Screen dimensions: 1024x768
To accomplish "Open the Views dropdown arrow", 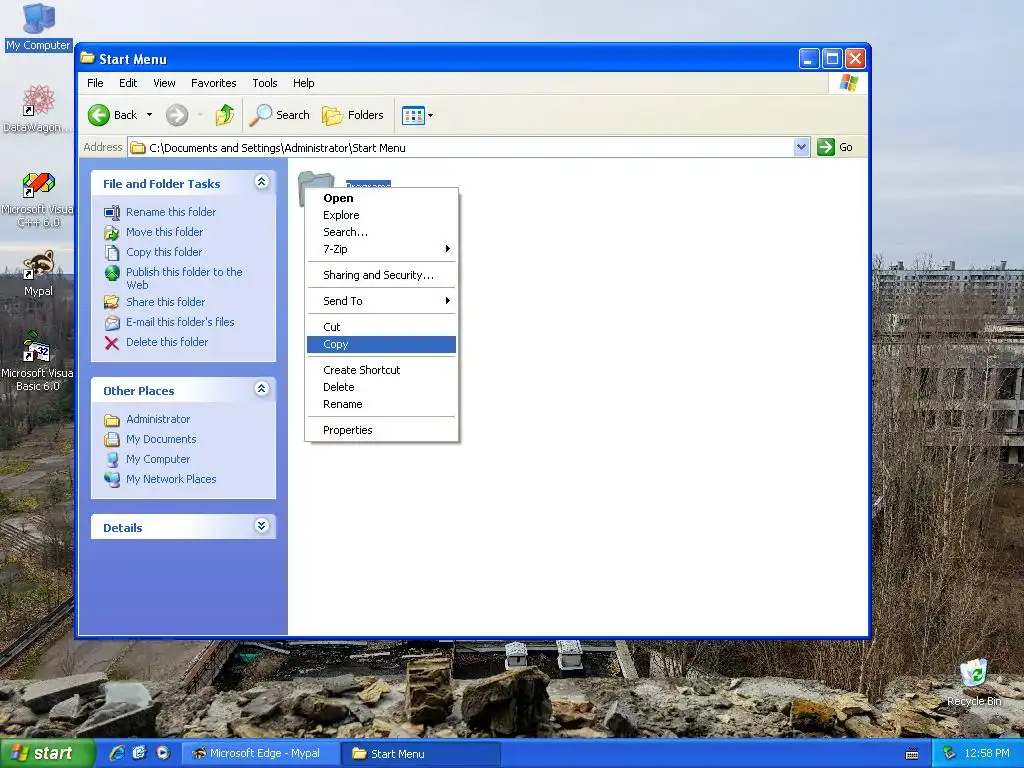I will click(430, 116).
